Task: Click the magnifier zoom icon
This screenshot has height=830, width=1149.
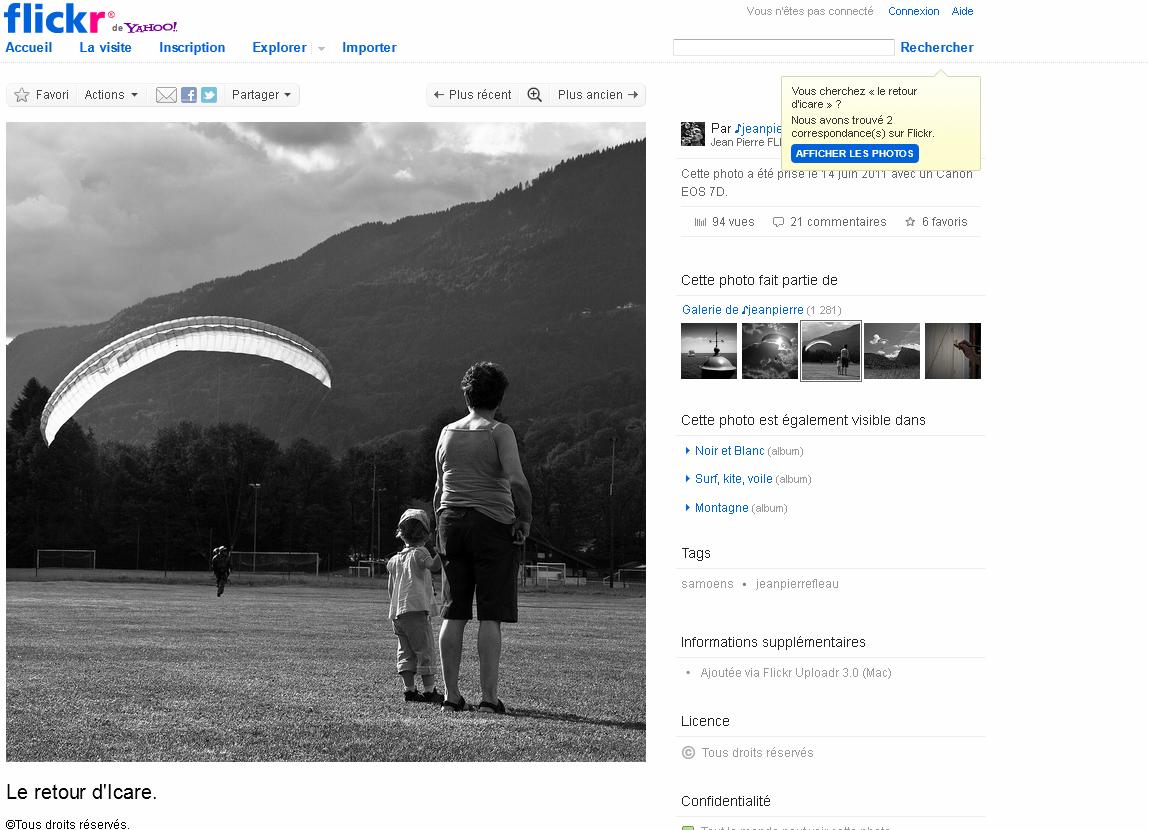Action: tap(535, 95)
